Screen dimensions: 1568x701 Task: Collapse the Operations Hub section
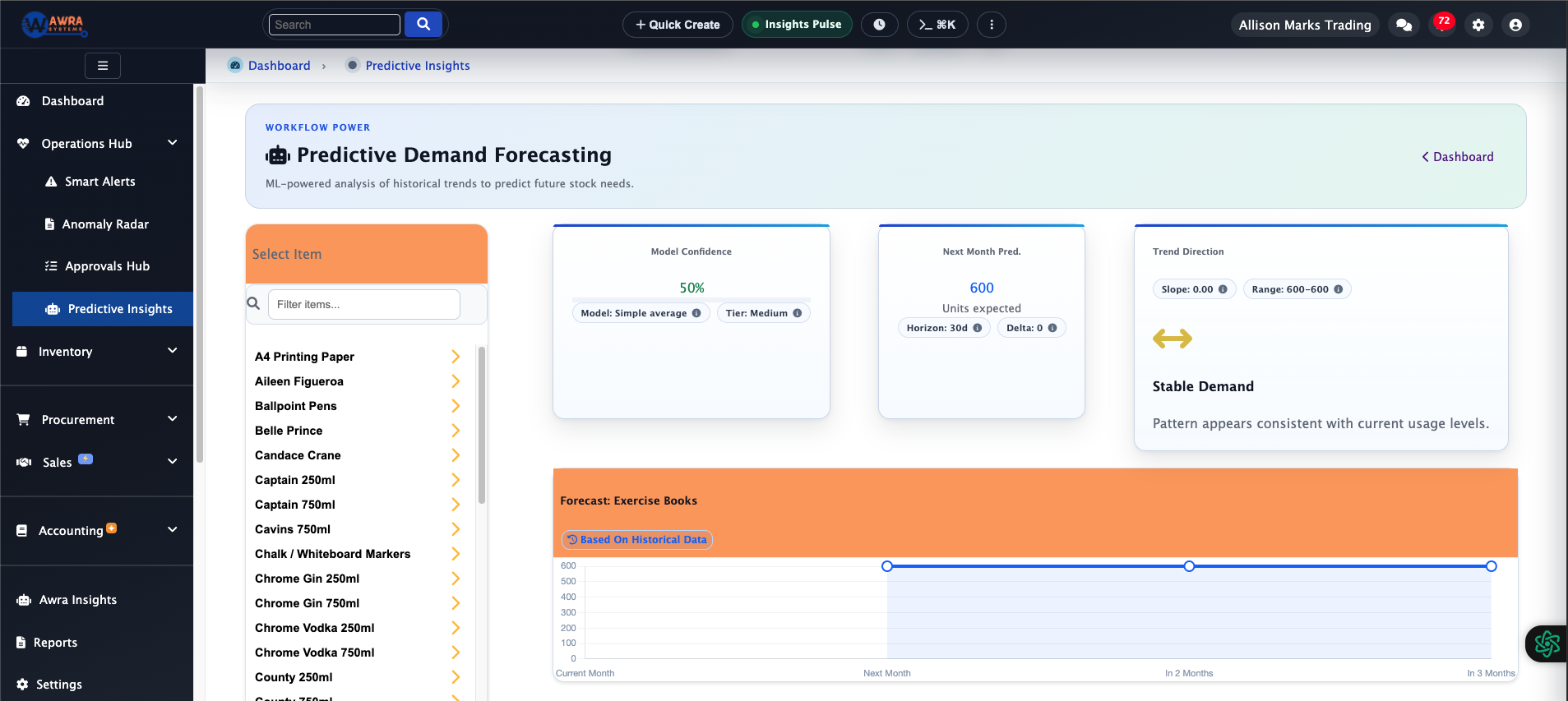[x=173, y=143]
